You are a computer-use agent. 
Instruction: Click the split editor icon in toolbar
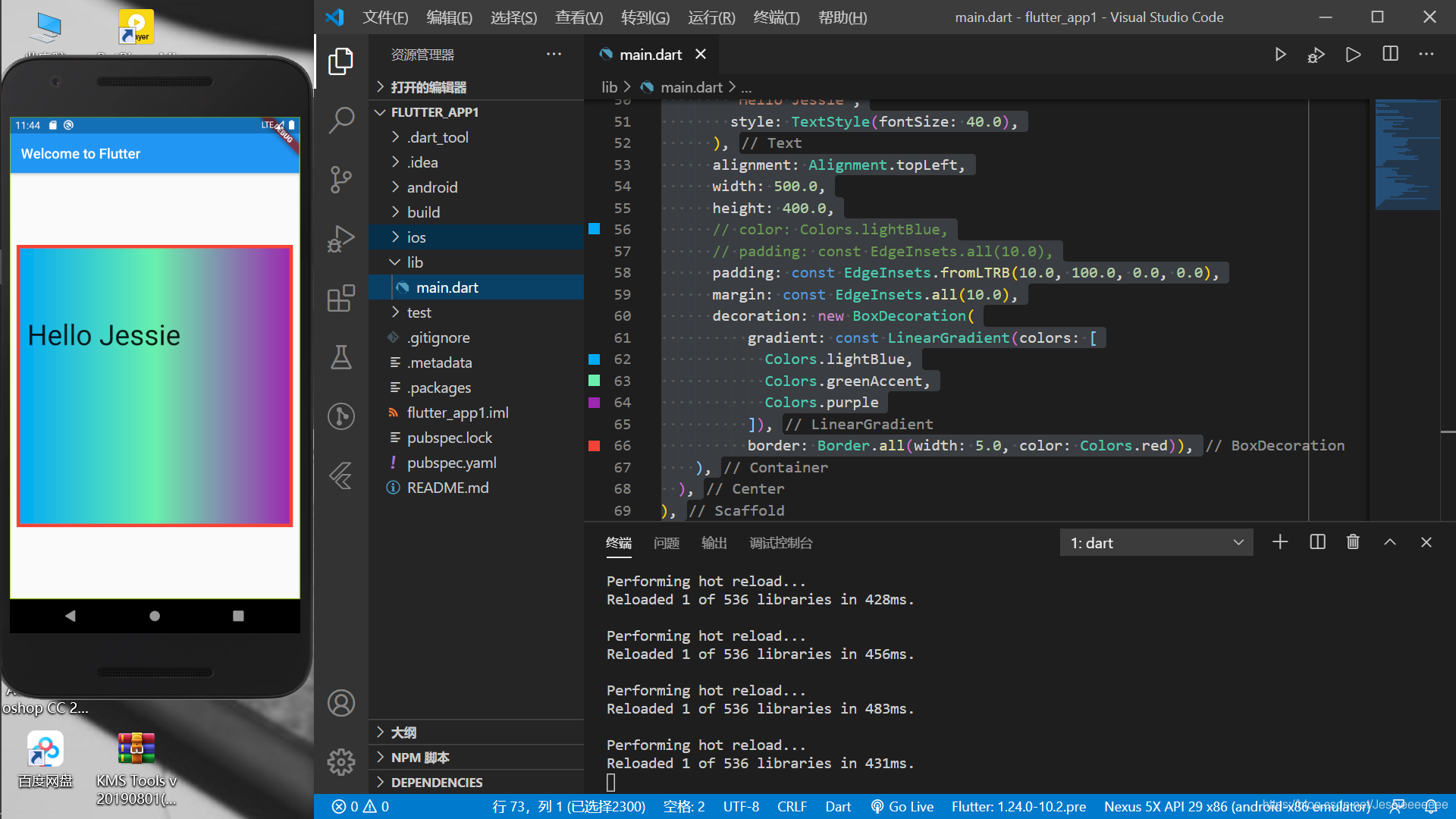(x=1391, y=55)
